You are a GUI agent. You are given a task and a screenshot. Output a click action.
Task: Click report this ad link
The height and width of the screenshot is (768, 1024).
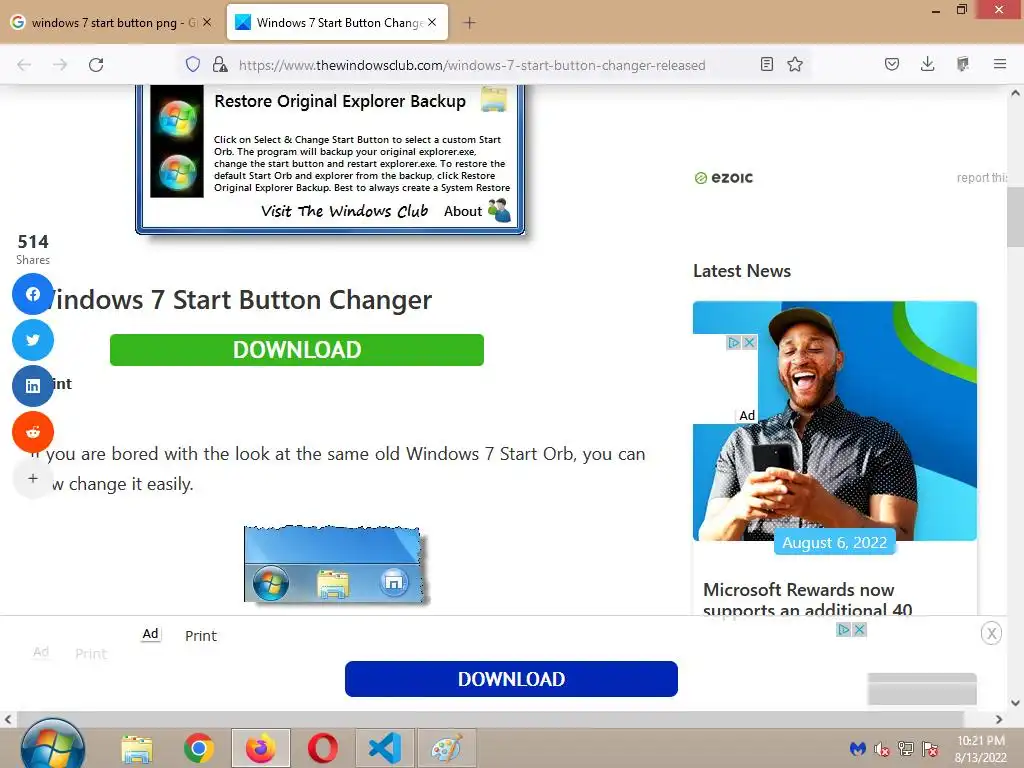coord(982,178)
